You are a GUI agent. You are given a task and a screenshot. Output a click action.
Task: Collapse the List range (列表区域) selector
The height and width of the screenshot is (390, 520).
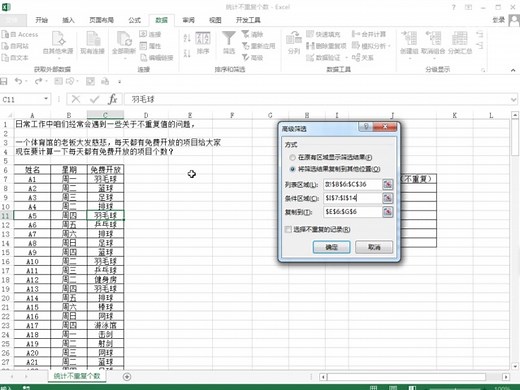(x=388, y=184)
